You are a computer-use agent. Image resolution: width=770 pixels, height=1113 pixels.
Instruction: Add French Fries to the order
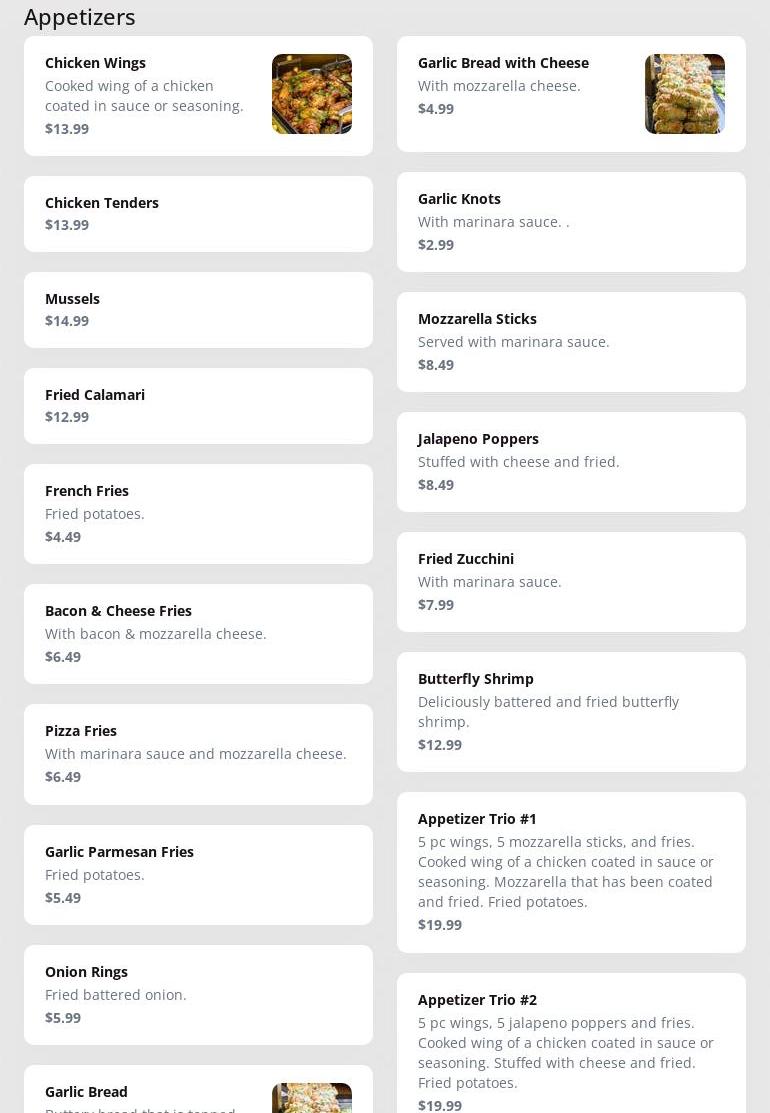pos(198,513)
